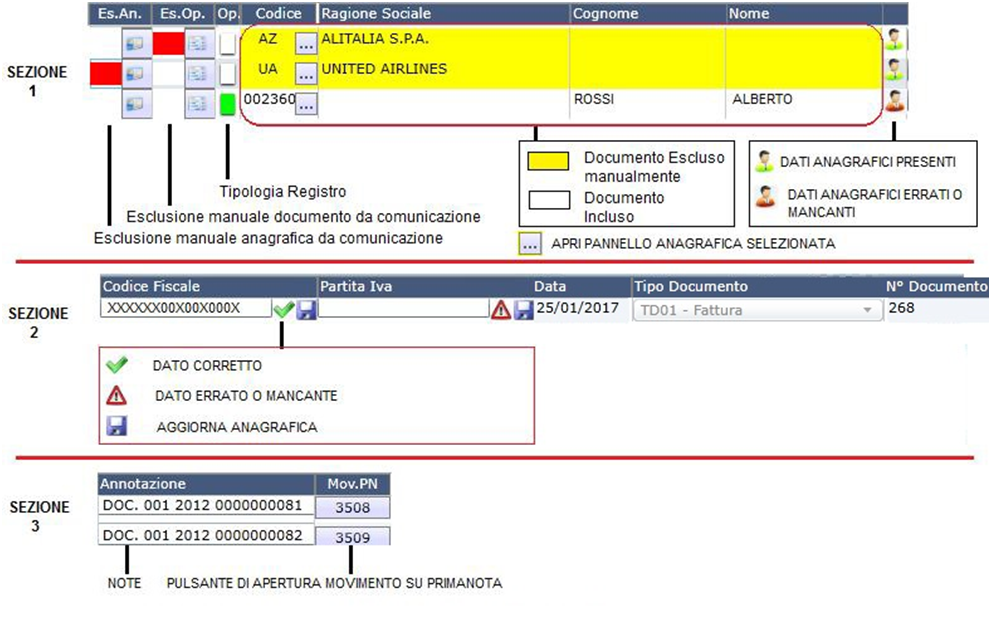Click the Op. column header

(228, 13)
